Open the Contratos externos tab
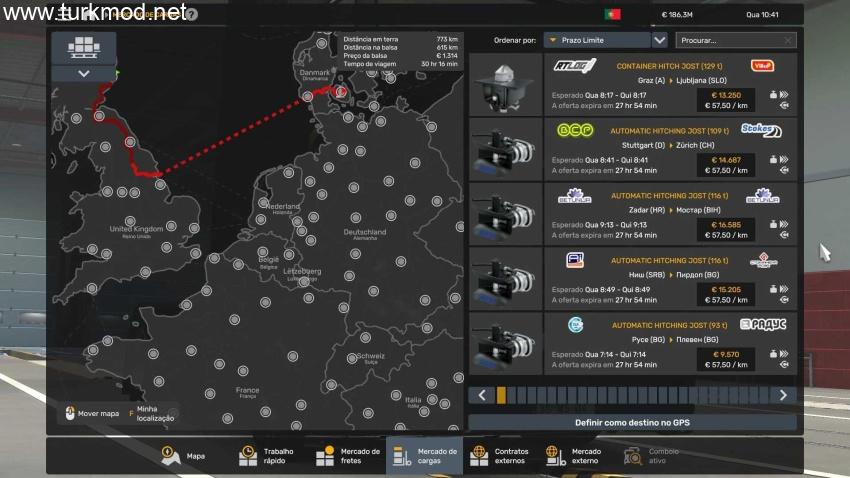The height and width of the screenshot is (478, 850). coord(499,456)
